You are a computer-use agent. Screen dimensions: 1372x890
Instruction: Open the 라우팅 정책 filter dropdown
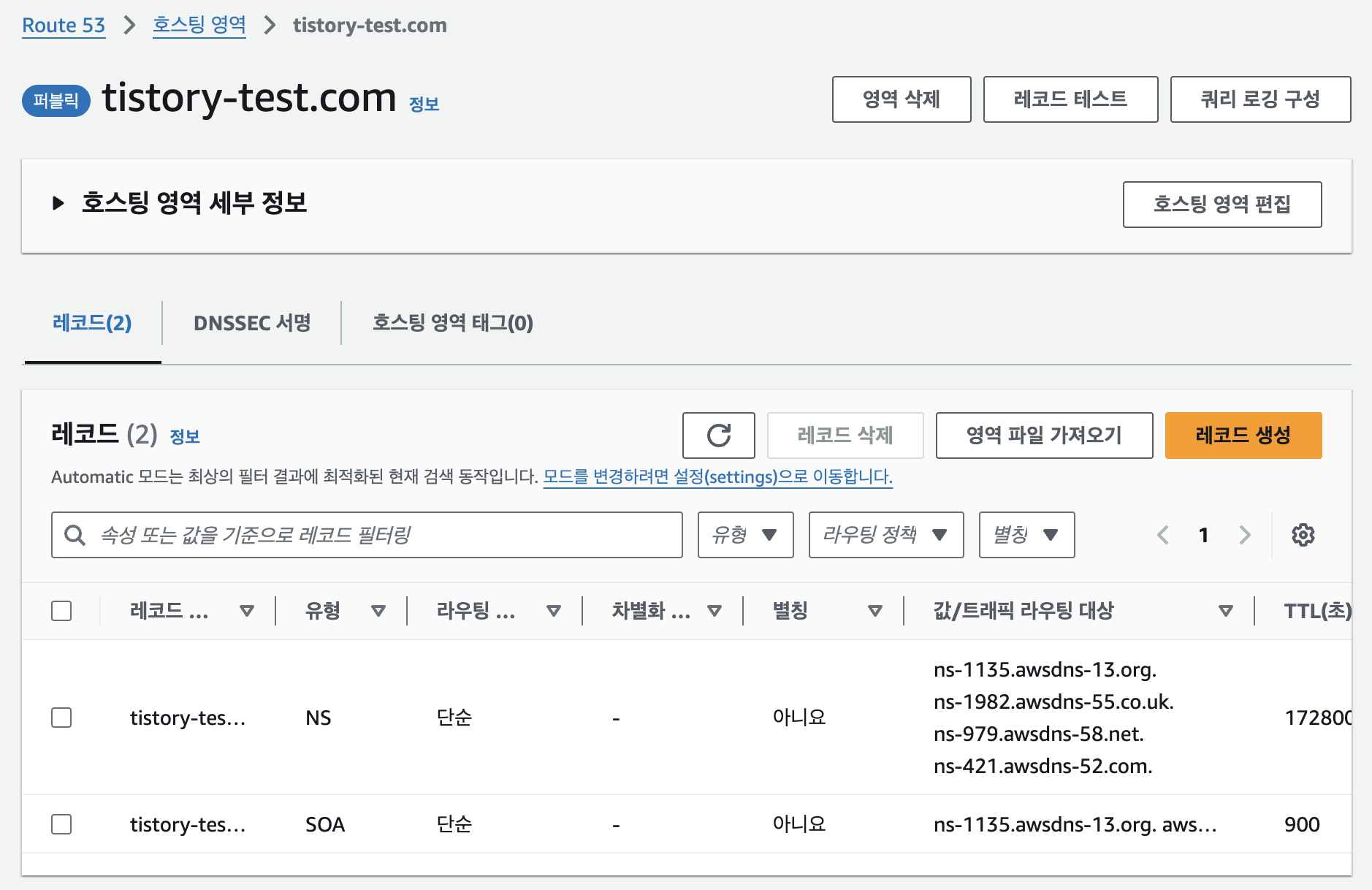point(885,535)
